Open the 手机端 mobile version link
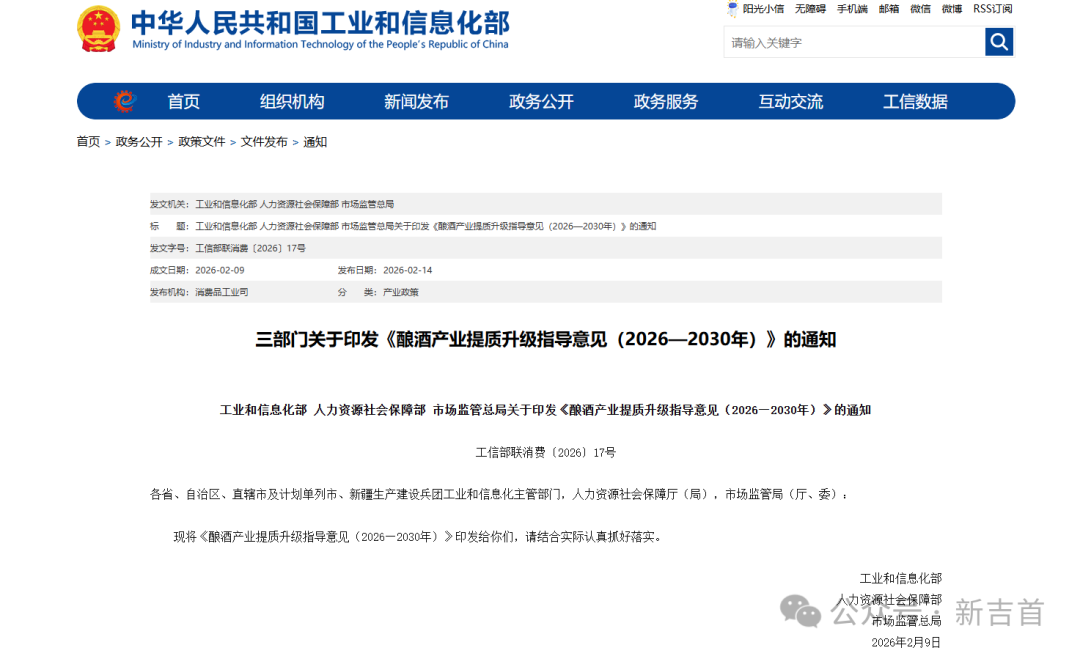This screenshot has width=1080, height=656. [852, 9]
